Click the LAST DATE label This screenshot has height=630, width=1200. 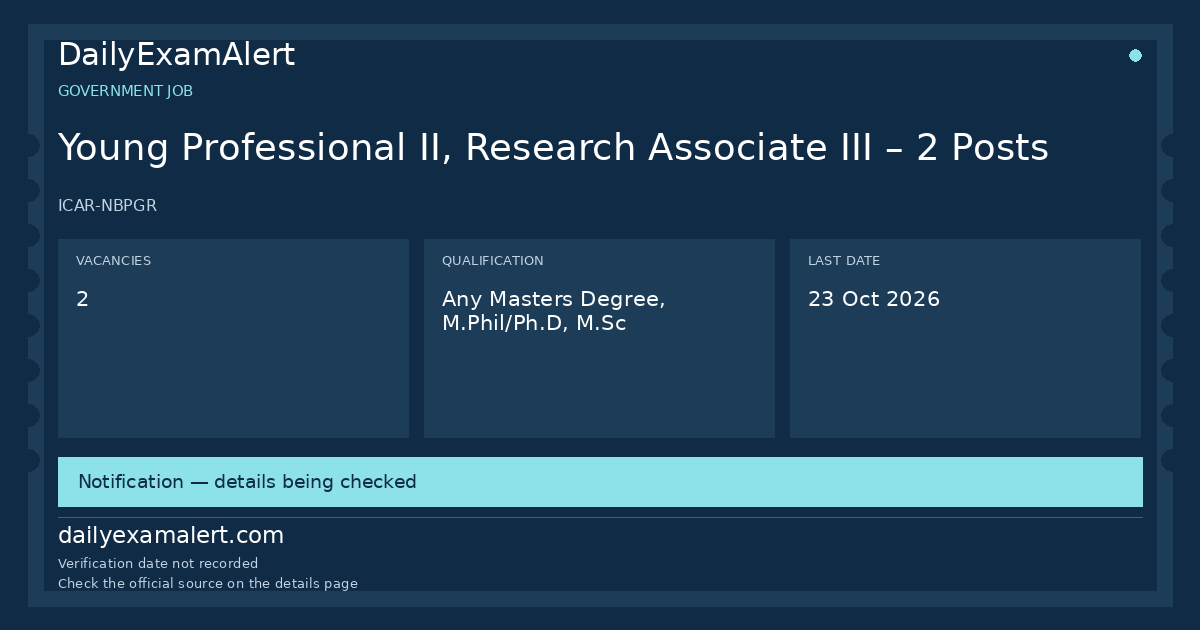(844, 261)
